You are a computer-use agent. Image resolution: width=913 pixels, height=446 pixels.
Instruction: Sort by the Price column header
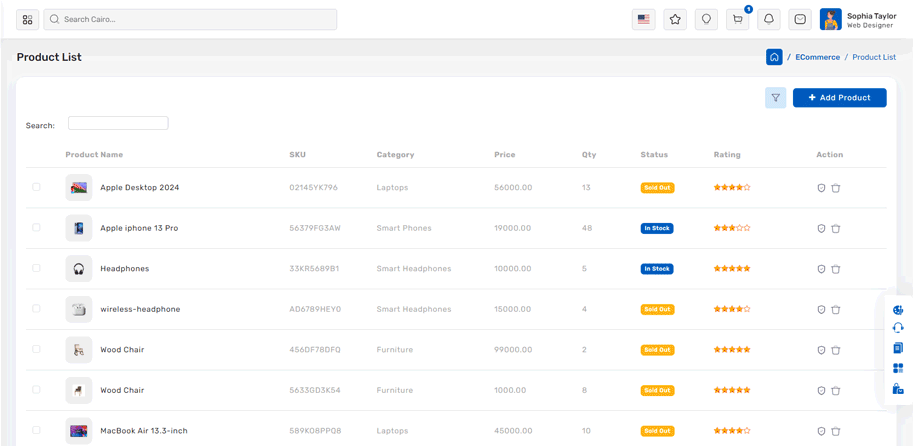pos(505,155)
